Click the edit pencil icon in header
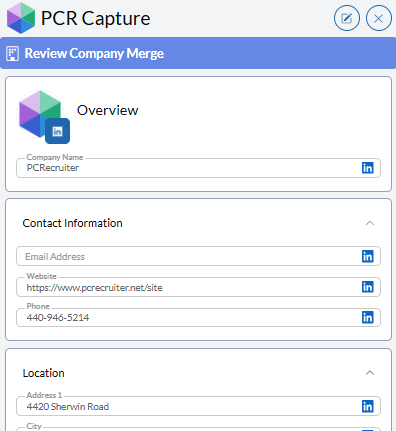 point(347,18)
